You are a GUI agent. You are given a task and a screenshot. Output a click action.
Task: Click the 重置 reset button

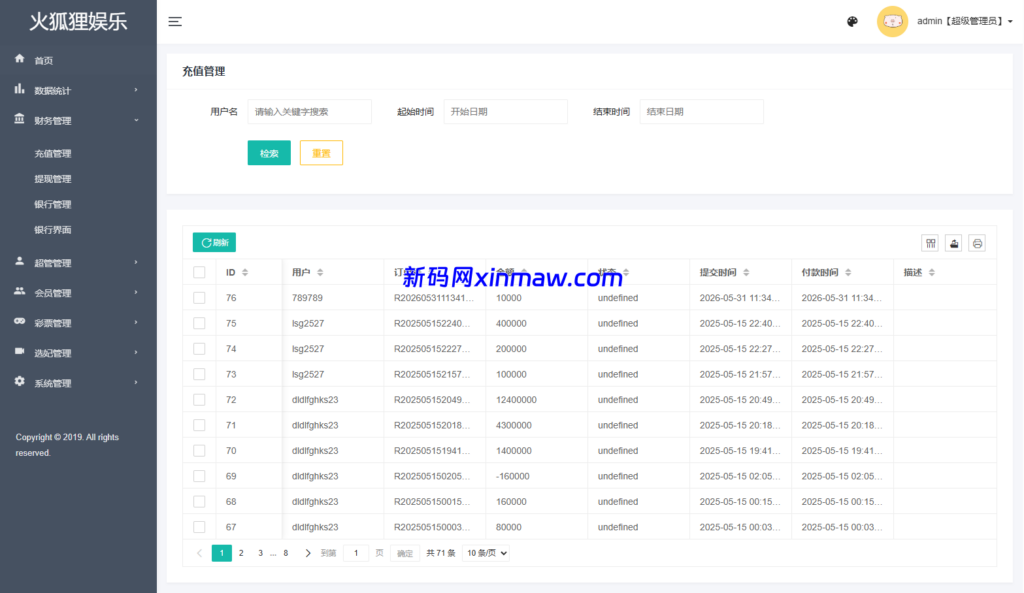pos(321,153)
